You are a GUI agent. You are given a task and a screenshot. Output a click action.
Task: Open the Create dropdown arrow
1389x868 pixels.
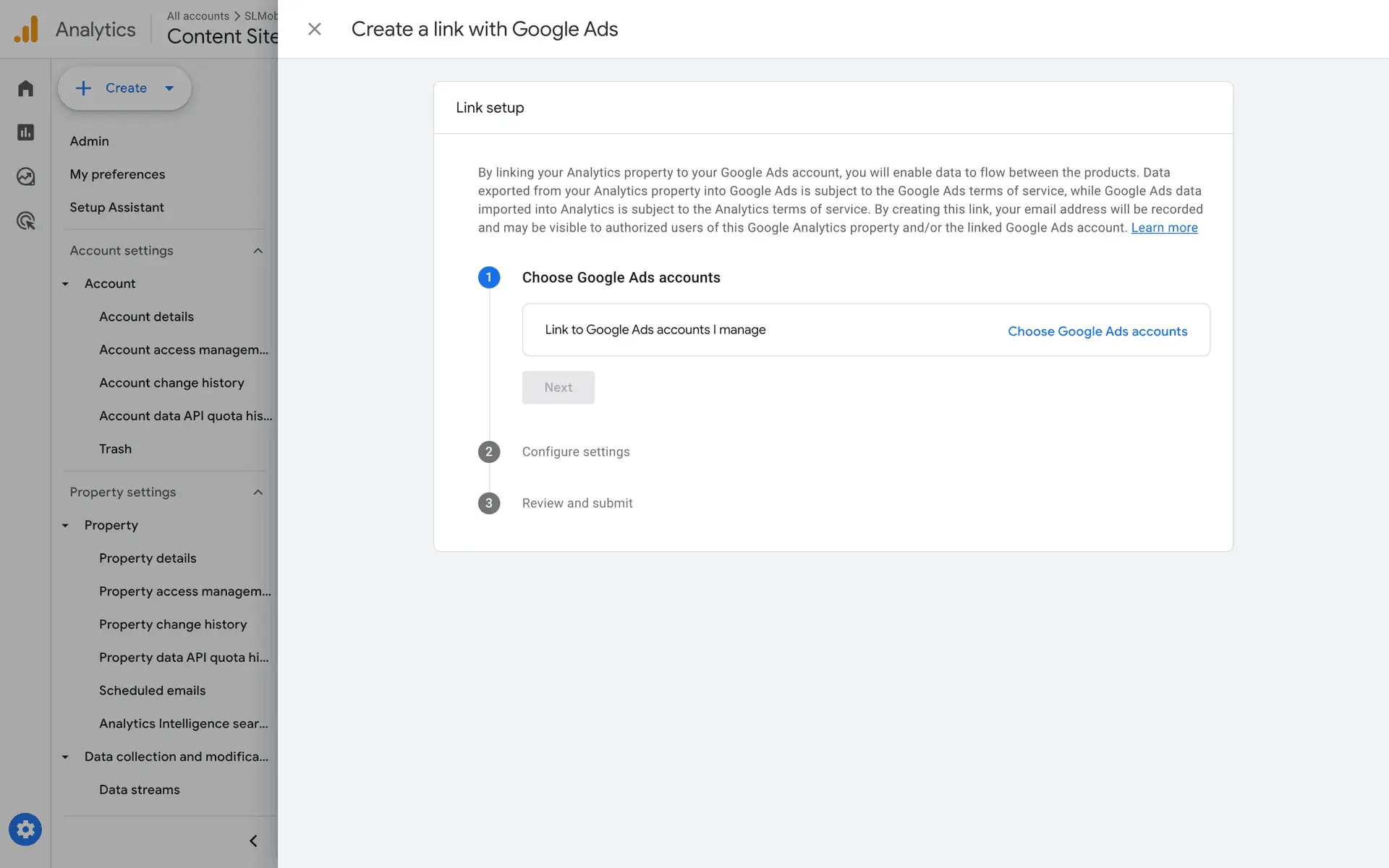(x=169, y=88)
